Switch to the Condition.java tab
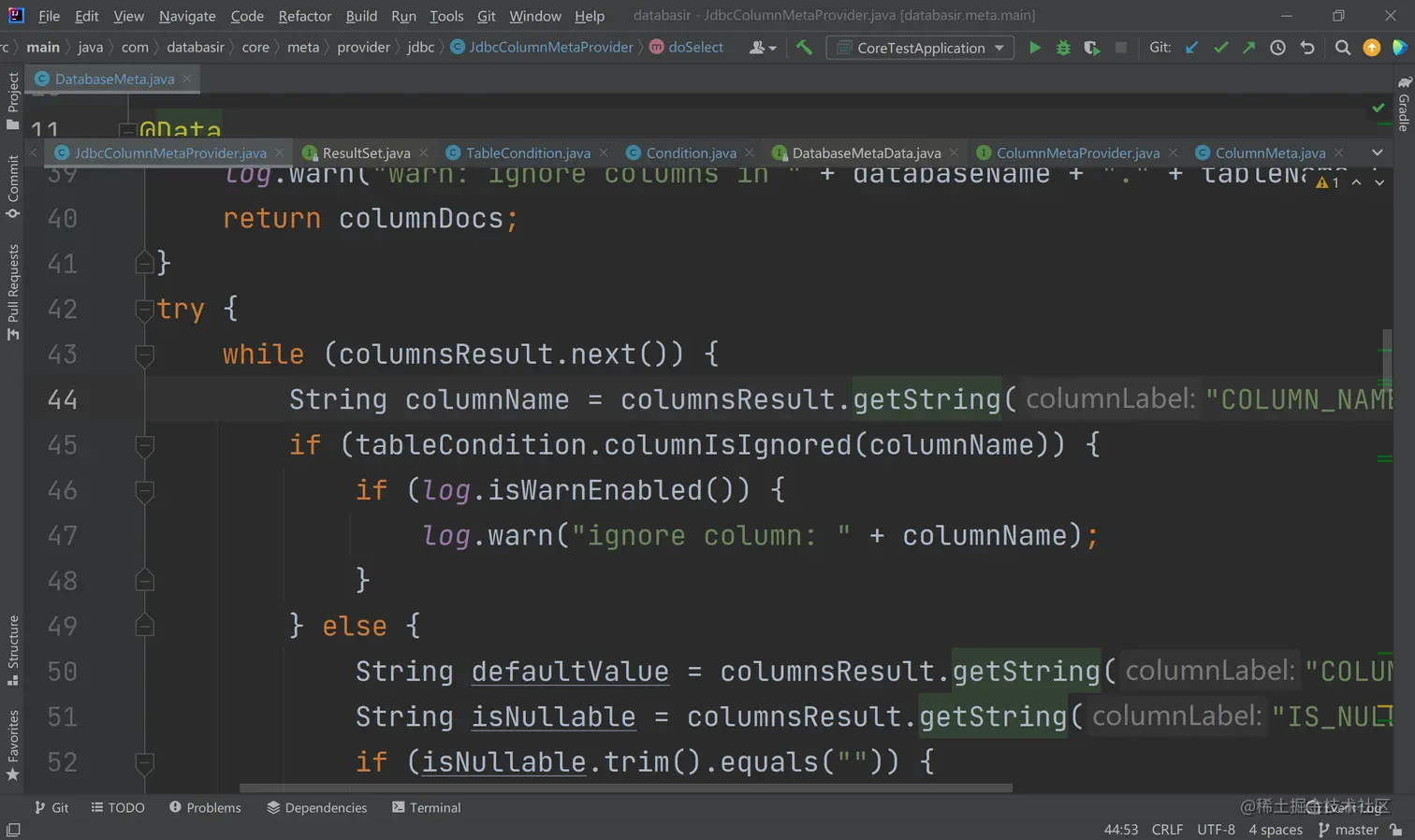1415x840 pixels. tap(691, 152)
